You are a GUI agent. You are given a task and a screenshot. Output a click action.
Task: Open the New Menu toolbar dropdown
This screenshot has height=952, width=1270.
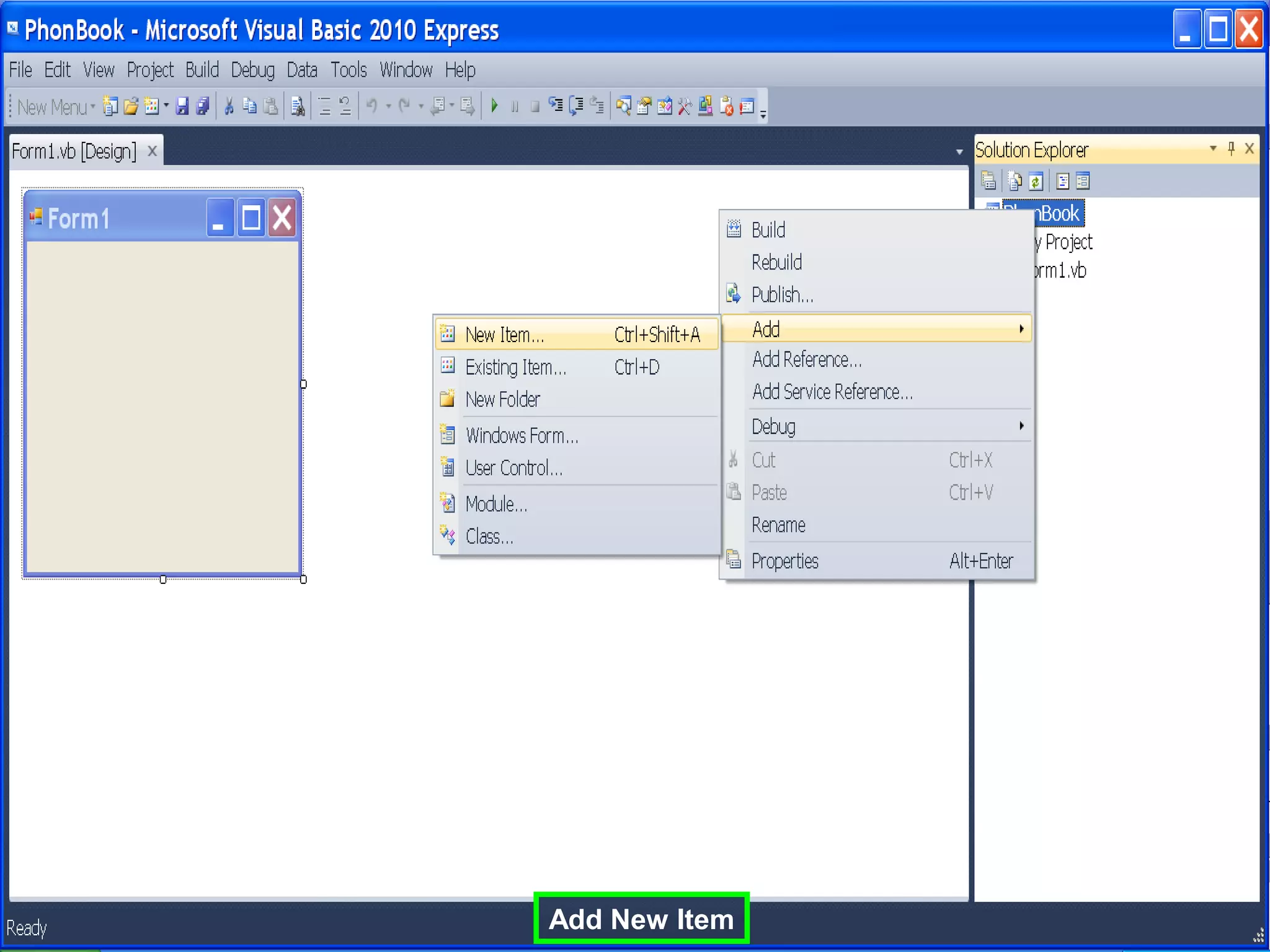click(x=56, y=107)
